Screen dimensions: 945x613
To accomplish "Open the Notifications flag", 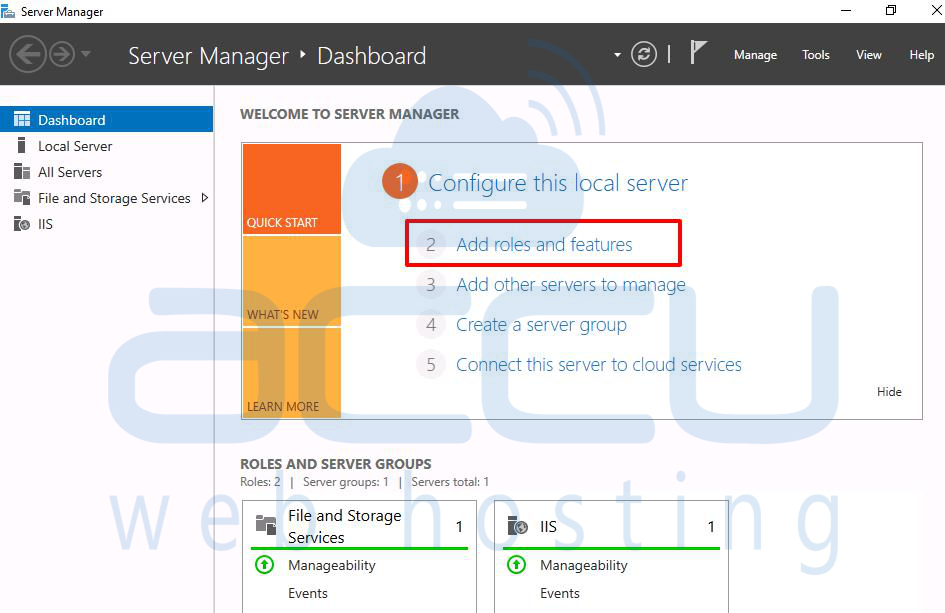I will pyautogui.click(x=698, y=52).
